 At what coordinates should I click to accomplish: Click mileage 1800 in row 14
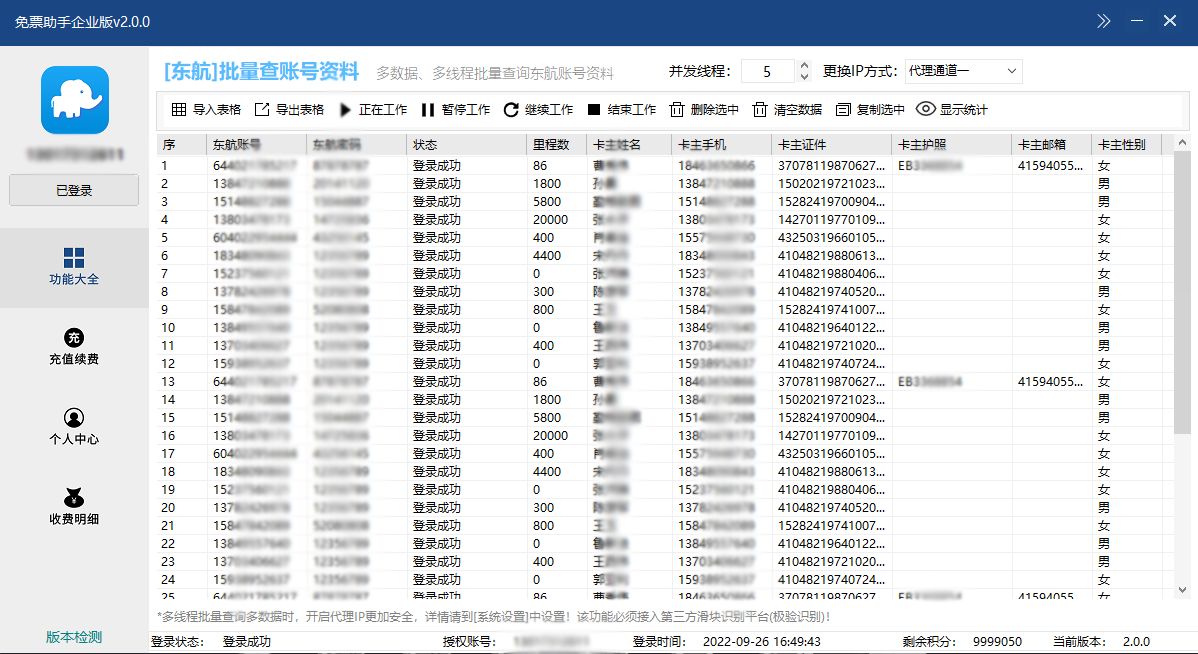click(x=547, y=400)
